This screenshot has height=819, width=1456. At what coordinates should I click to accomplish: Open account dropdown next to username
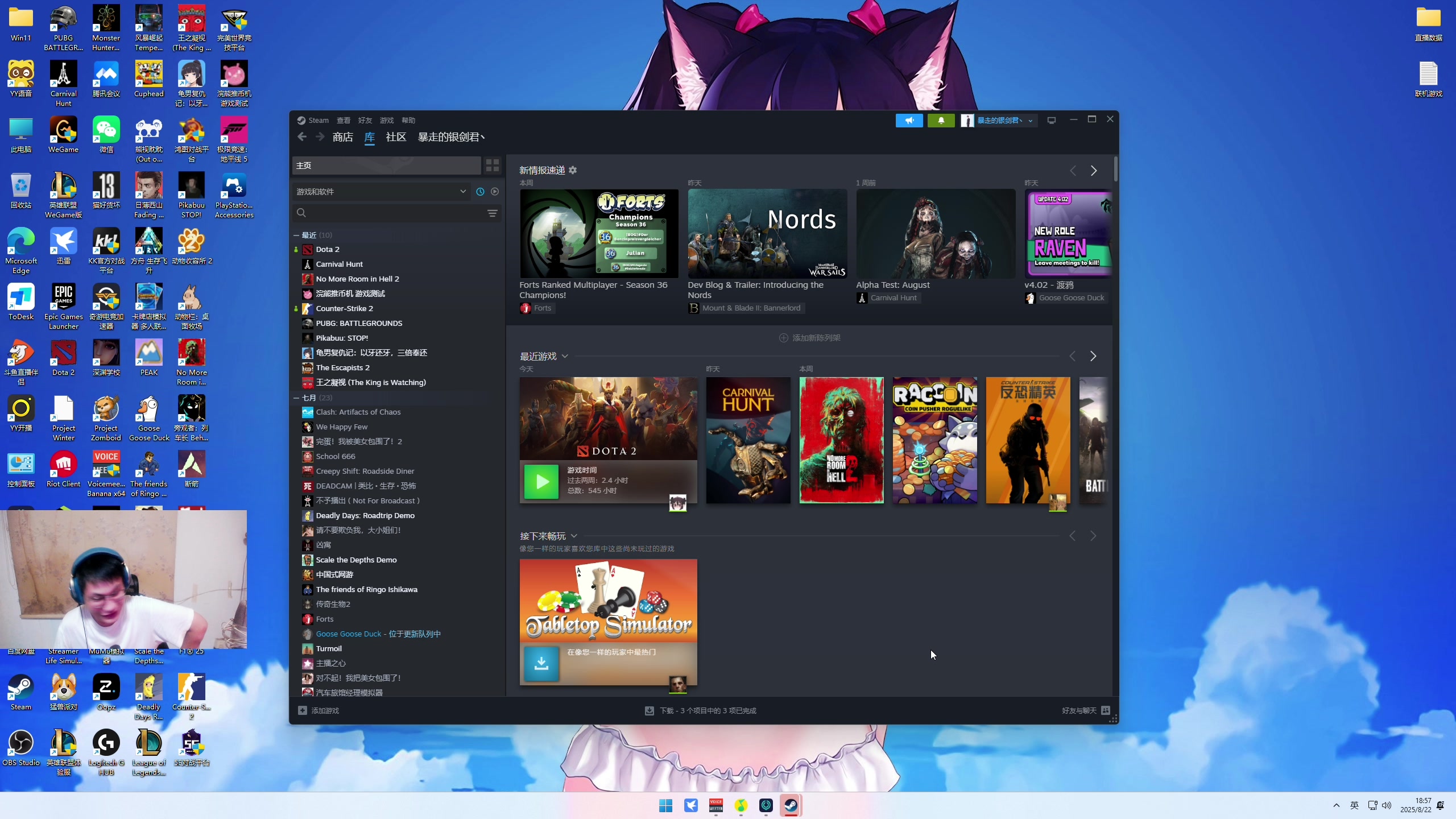[1030, 121]
